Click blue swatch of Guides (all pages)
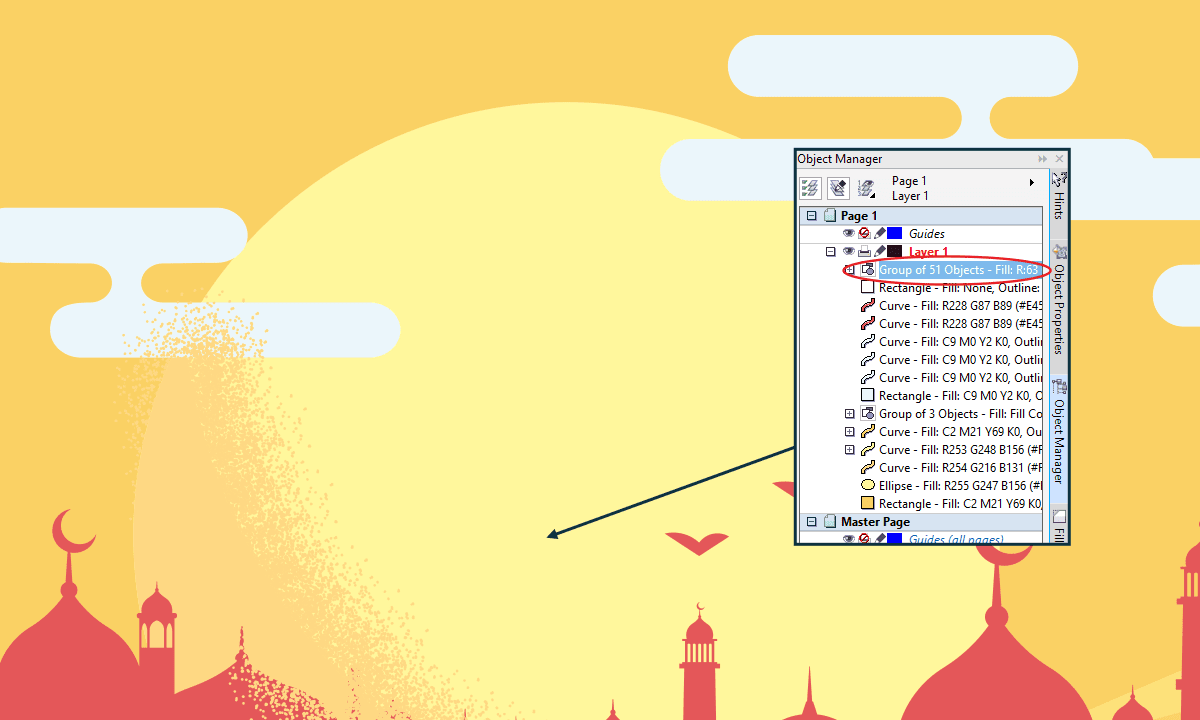This screenshot has width=1200, height=720. (895, 539)
